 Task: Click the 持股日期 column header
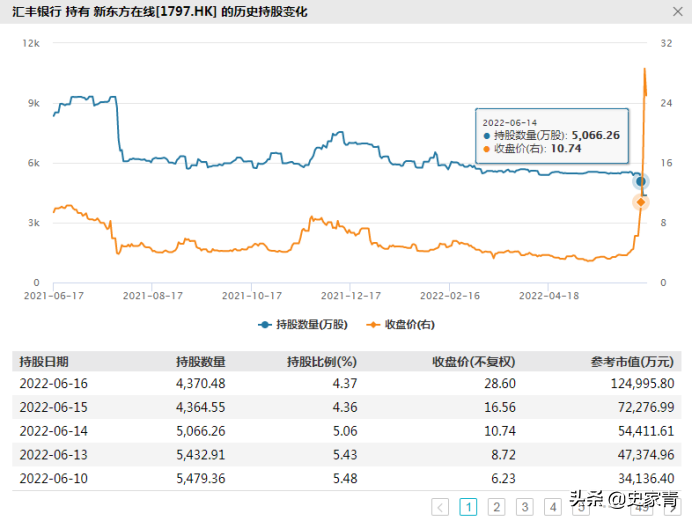[x=44, y=362]
